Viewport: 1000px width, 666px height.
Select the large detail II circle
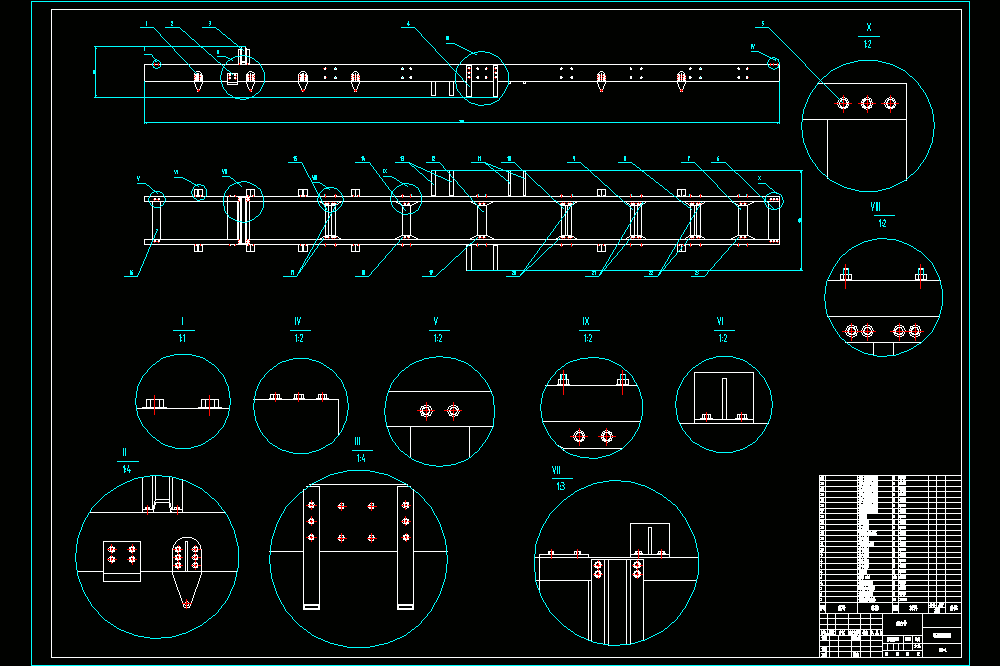[x=157, y=556]
